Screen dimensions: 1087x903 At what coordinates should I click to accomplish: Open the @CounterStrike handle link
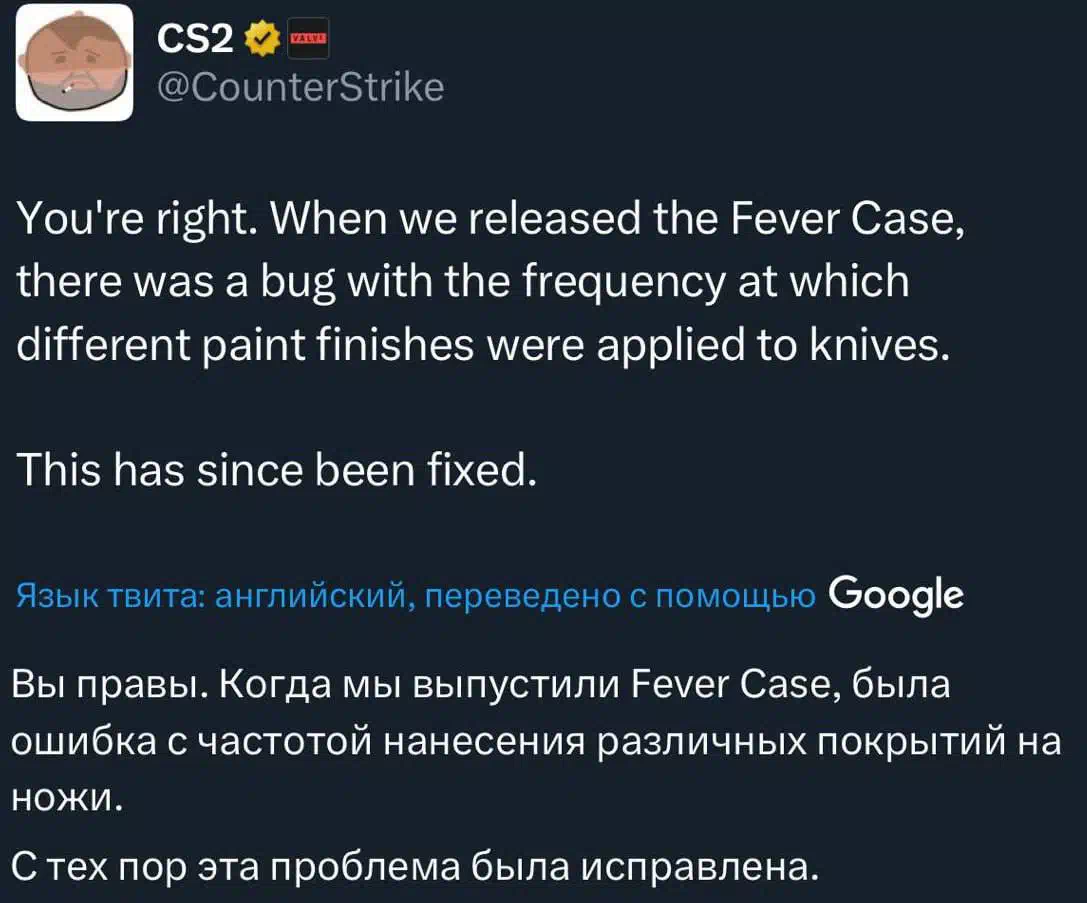pos(301,87)
